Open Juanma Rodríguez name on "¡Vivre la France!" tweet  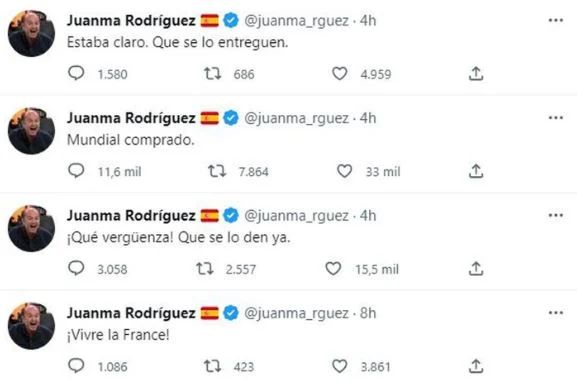[131, 313]
